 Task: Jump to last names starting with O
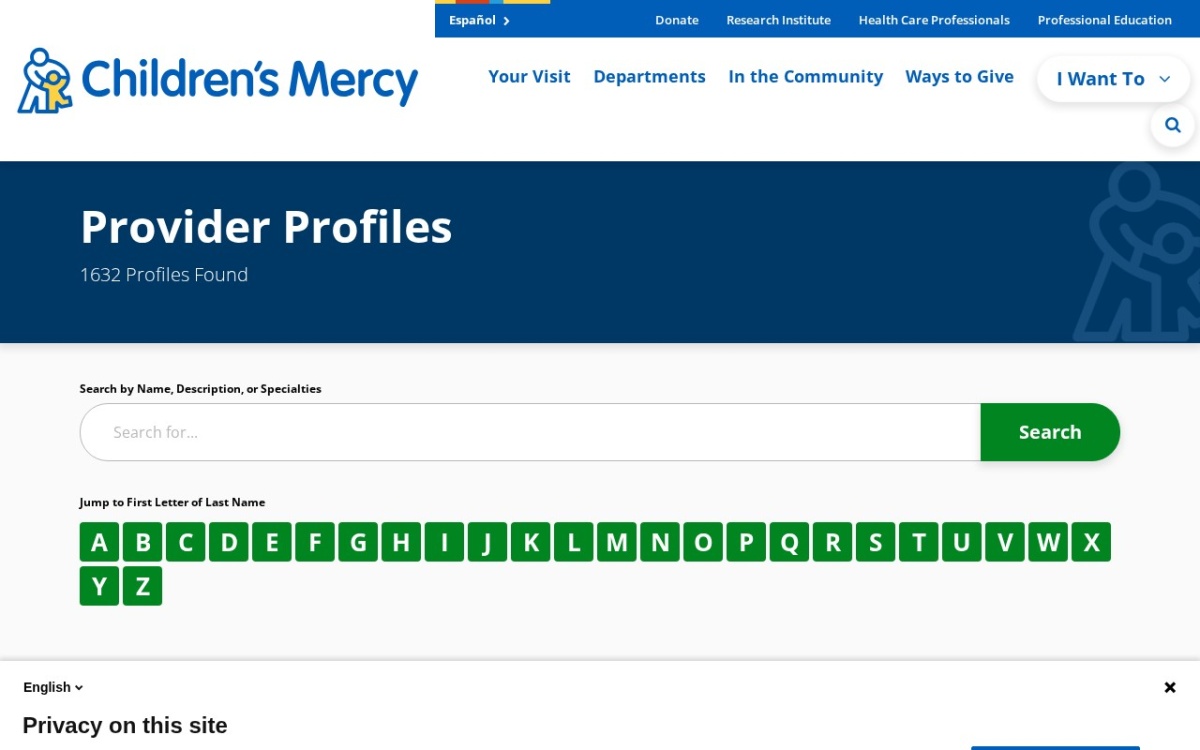[703, 542]
